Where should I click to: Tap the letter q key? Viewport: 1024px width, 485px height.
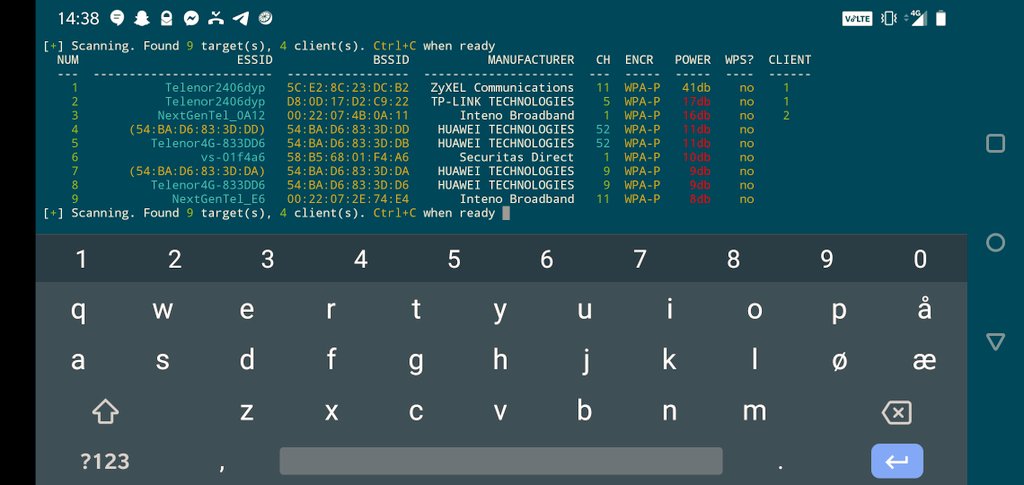click(78, 309)
